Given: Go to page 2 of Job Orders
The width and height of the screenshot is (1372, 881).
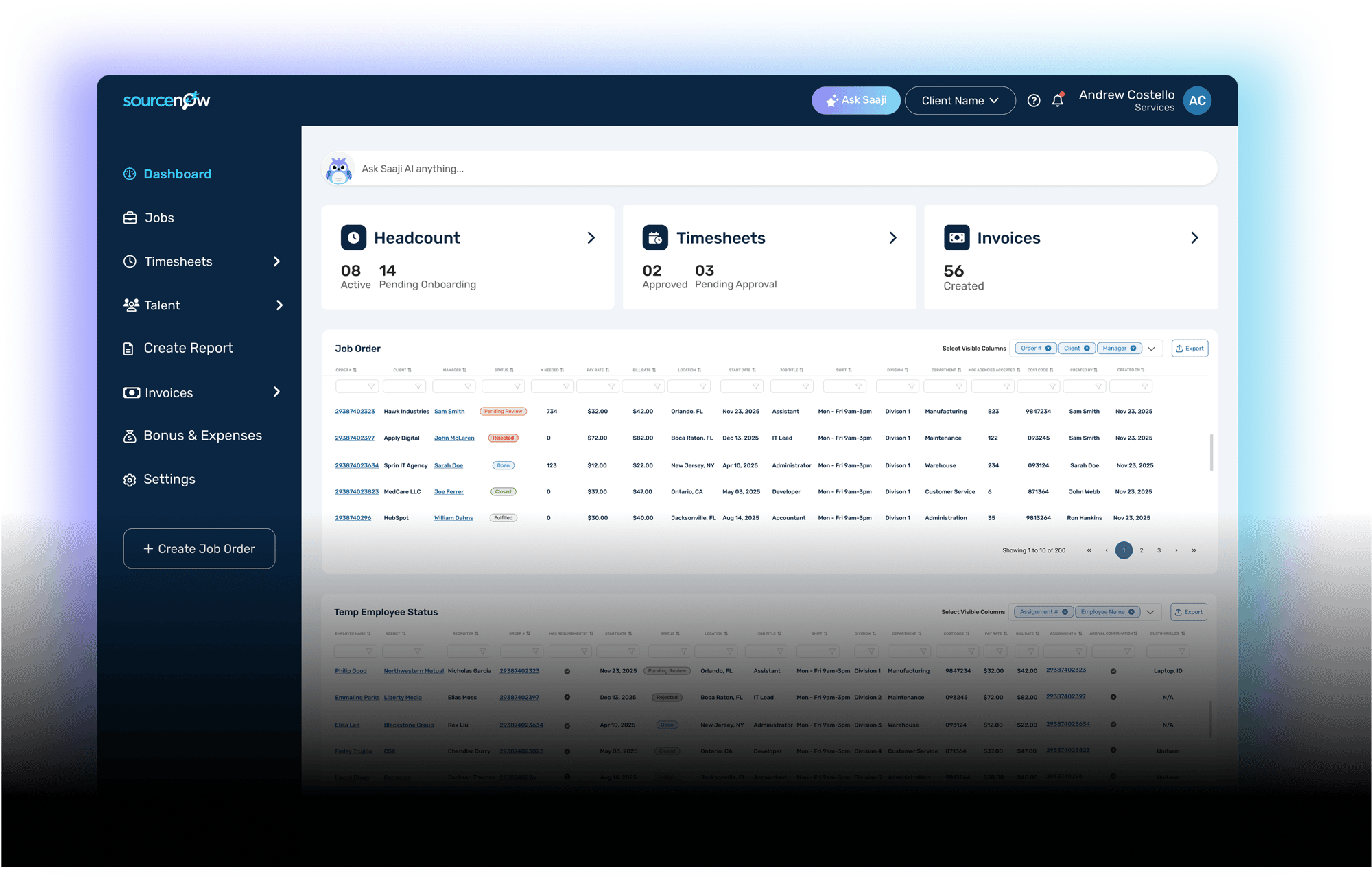Looking at the screenshot, I should pos(1142,550).
